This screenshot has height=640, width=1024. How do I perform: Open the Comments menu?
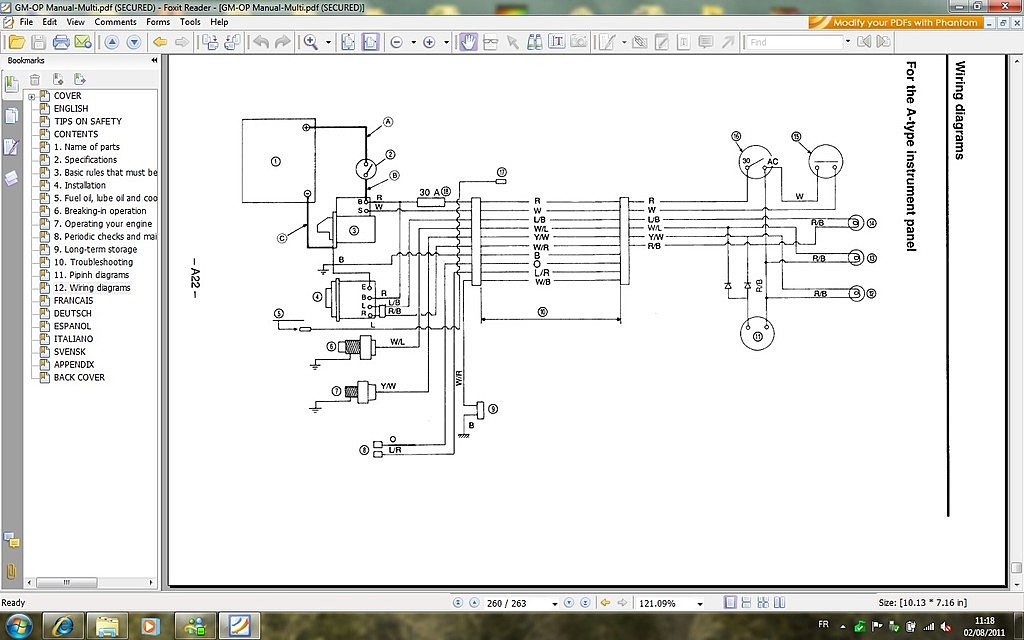coord(116,22)
